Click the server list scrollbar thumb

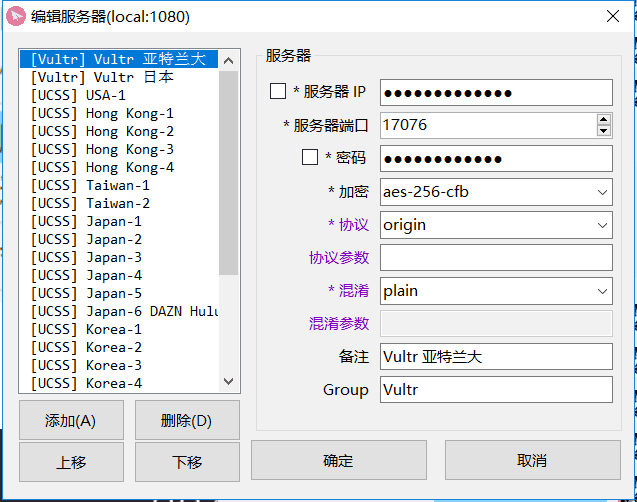coord(228,173)
